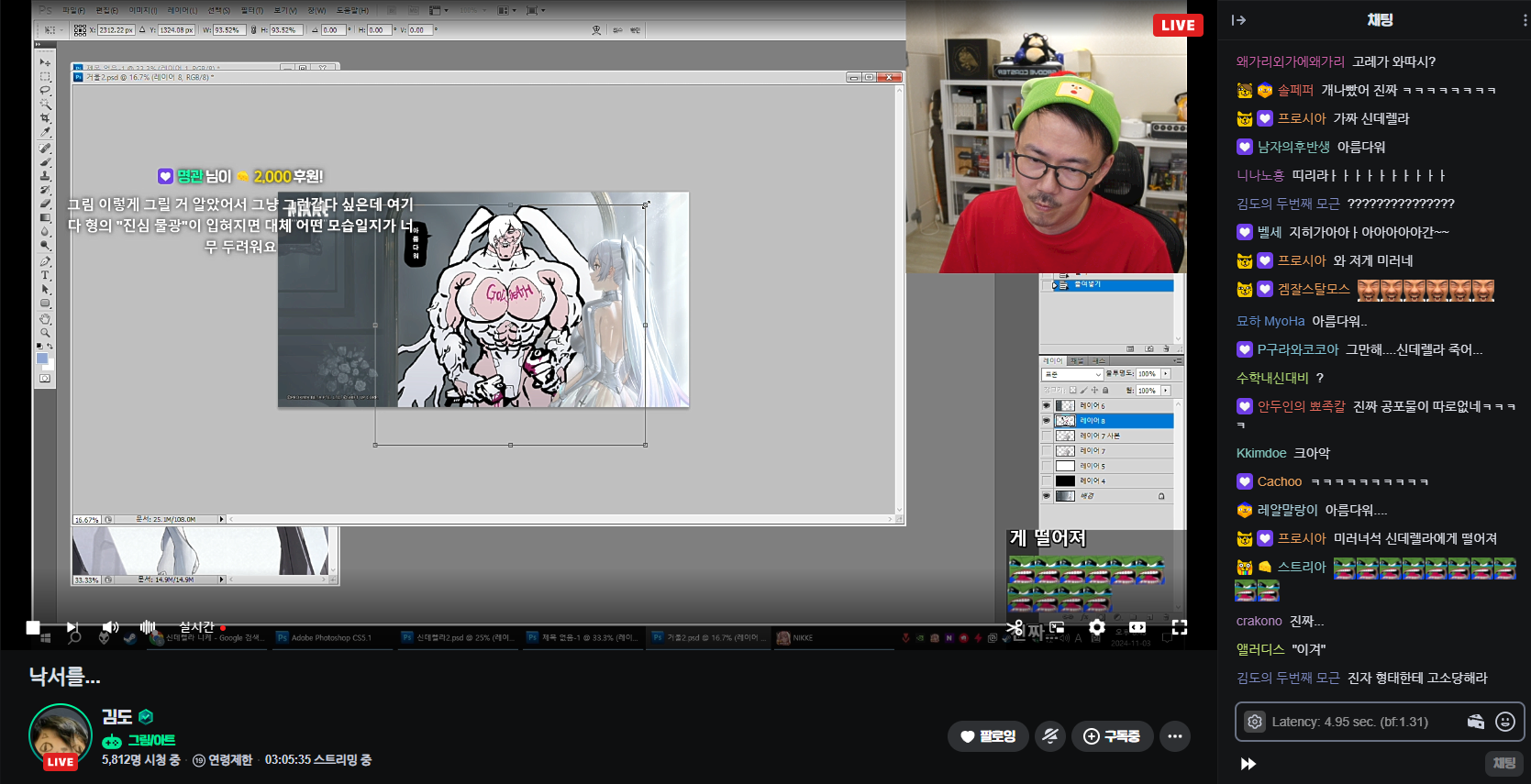Open the player settings gear
Viewport: 1531px width, 784px height.
[1097, 627]
